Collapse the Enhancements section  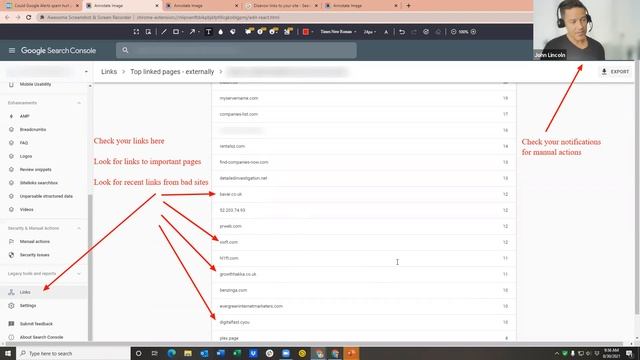point(79,103)
